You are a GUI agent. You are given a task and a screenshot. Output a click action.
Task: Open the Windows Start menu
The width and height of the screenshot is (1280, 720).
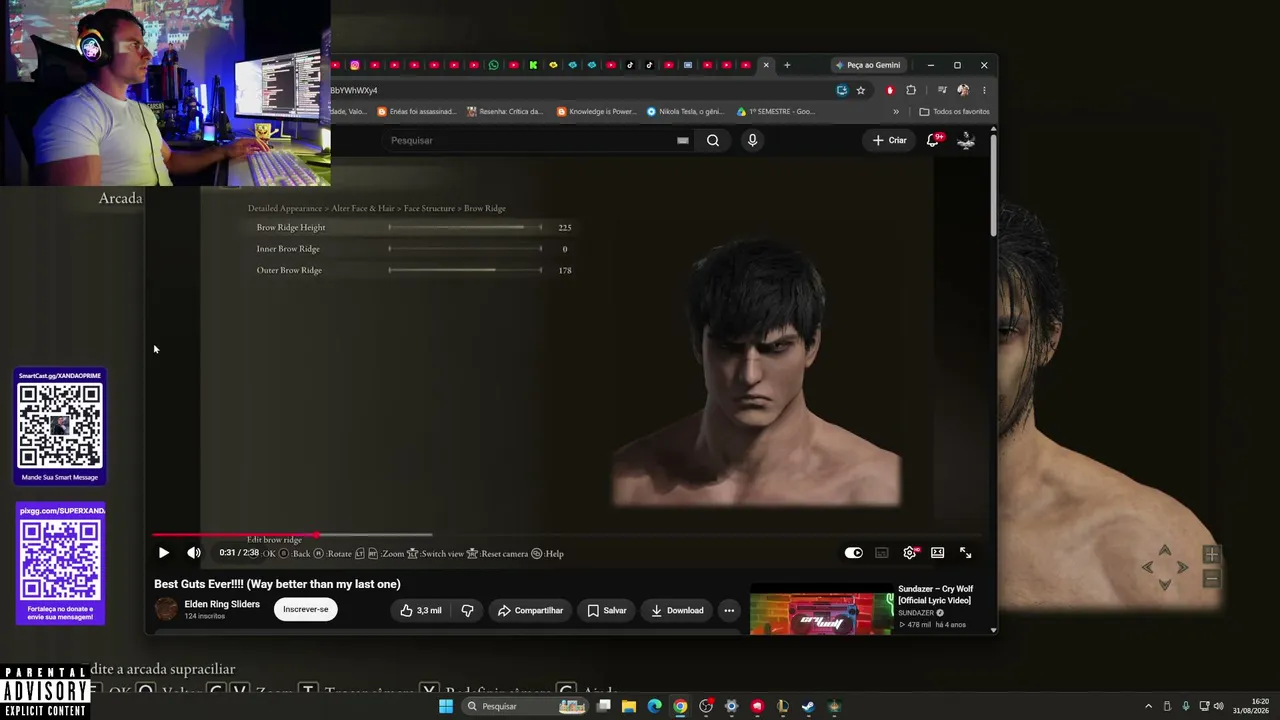point(446,706)
